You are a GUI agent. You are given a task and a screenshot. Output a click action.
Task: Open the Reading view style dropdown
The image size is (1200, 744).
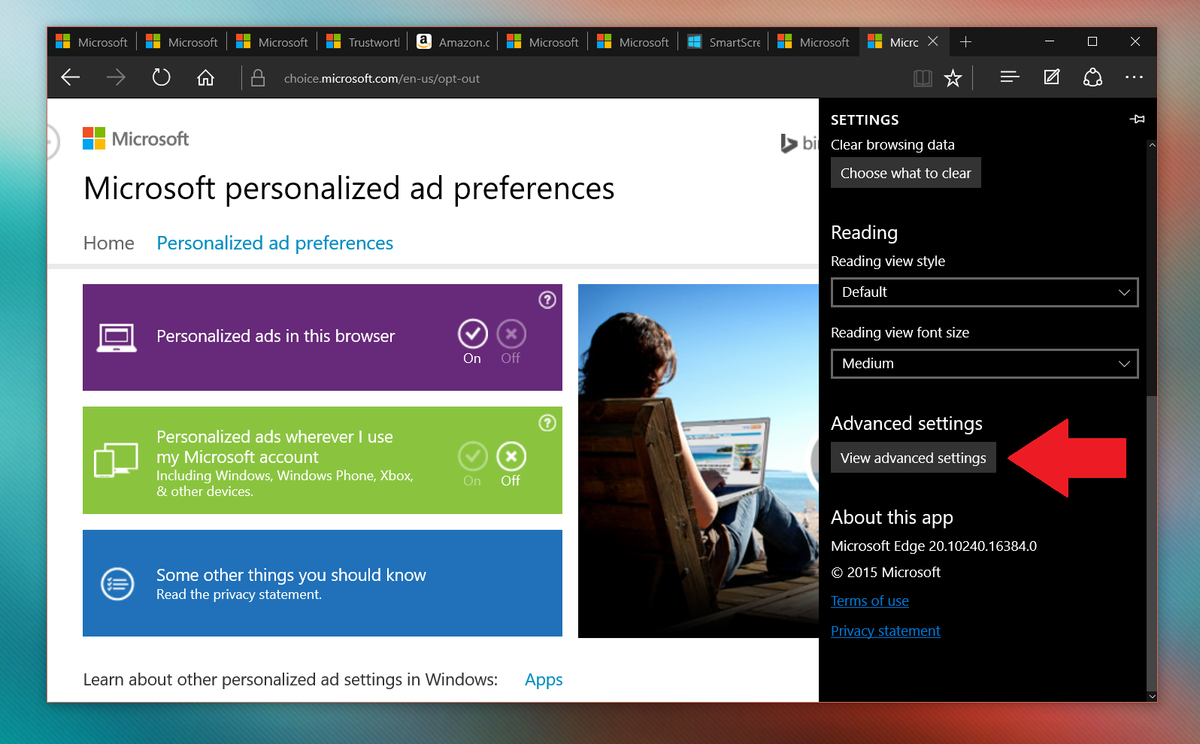point(984,292)
